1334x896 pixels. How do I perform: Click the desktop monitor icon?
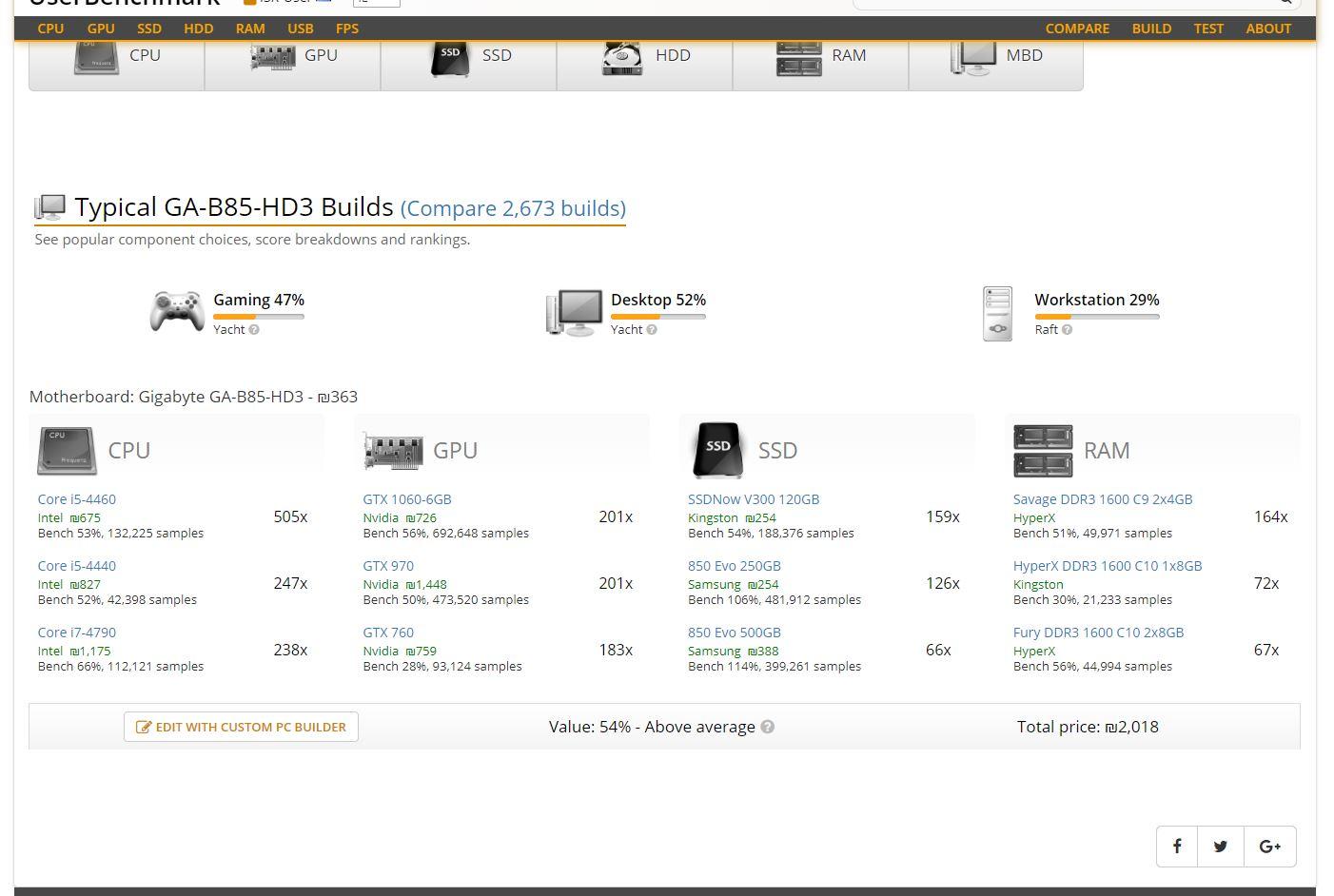[x=575, y=312]
